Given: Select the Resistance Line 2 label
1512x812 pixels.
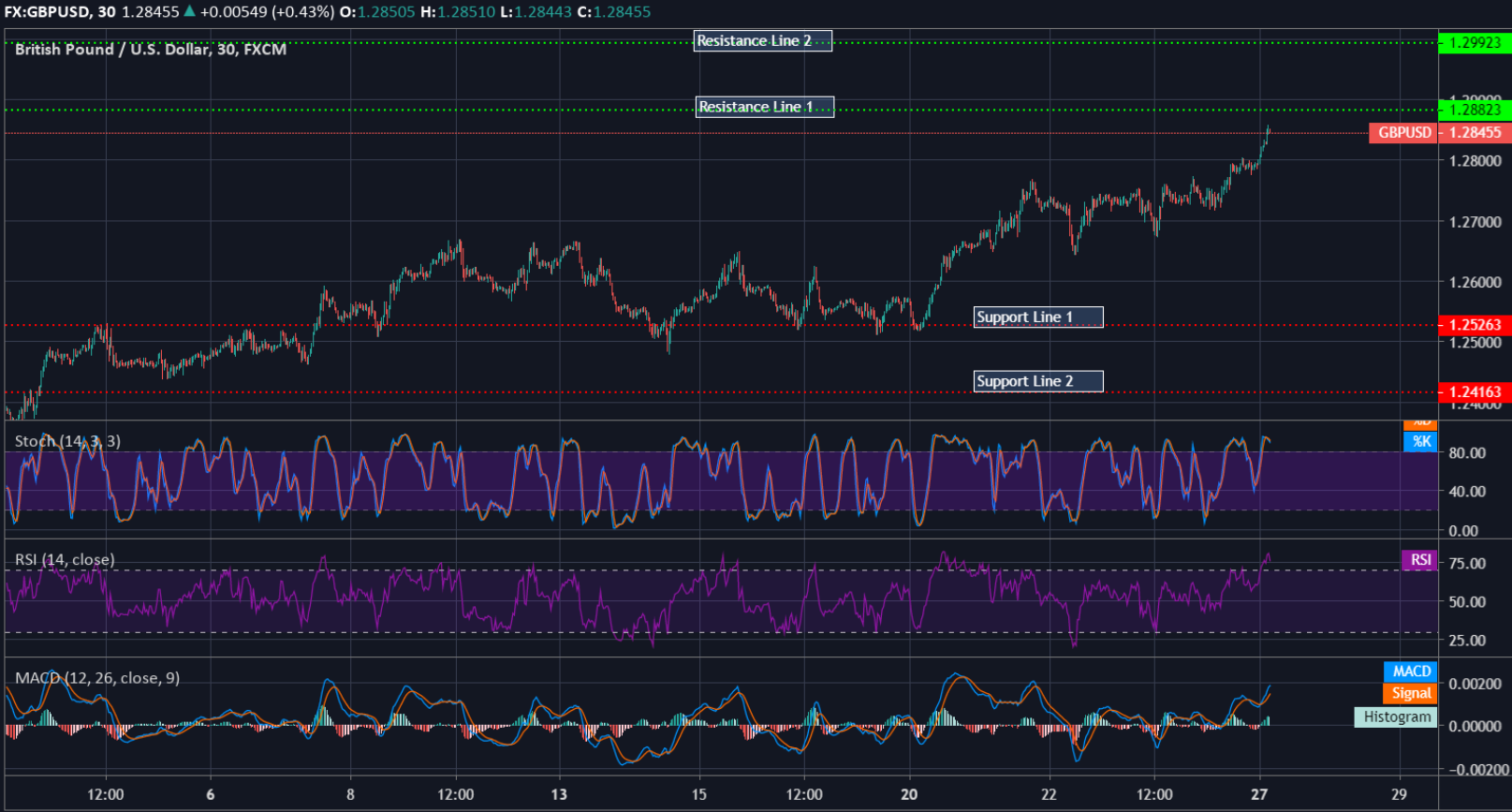Looking at the screenshot, I should click(x=763, y=41).
